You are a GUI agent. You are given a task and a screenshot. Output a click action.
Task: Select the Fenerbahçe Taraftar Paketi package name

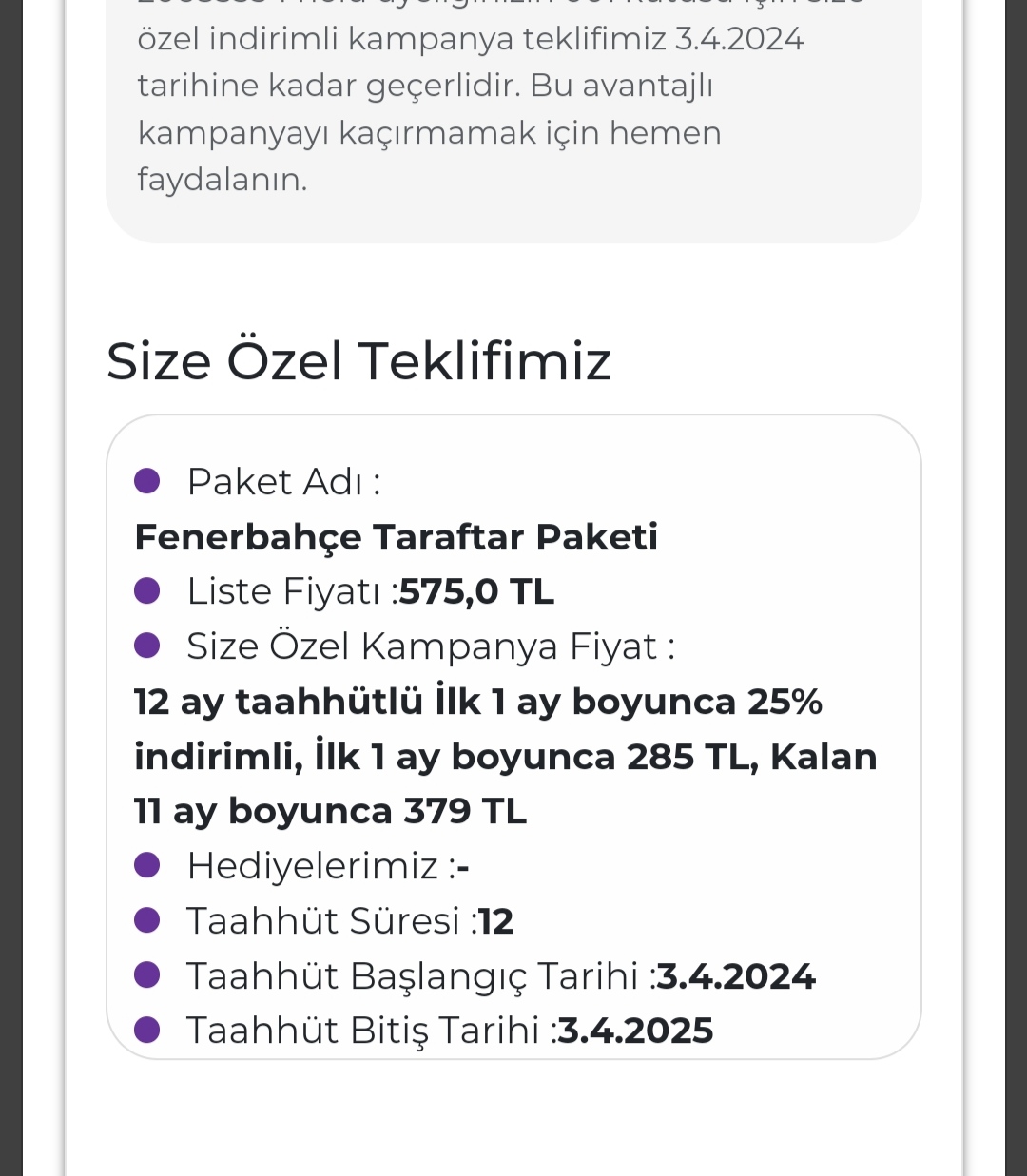coord(396,537)
